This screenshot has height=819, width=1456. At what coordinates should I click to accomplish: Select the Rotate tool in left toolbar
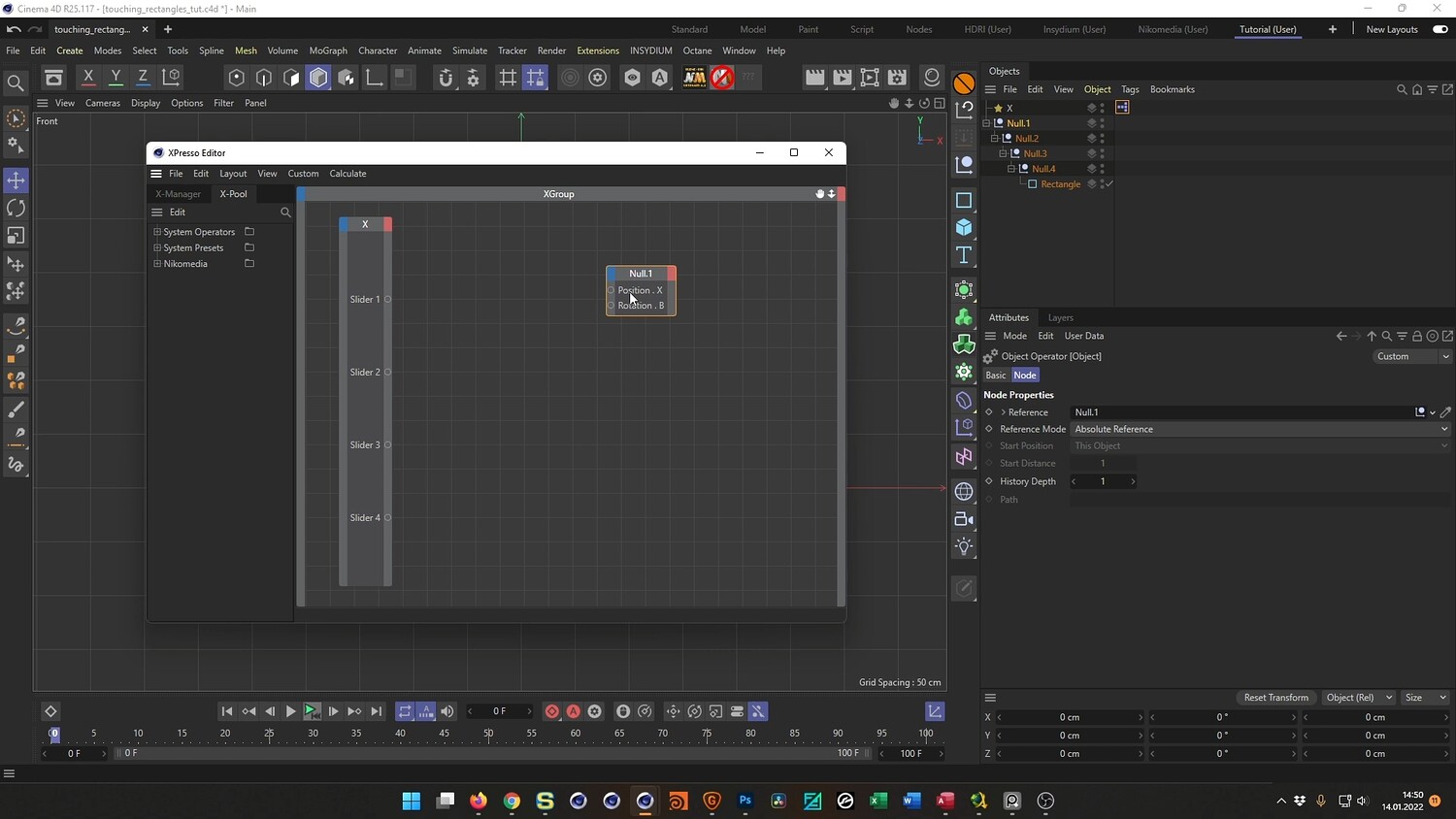click(16, 208)
